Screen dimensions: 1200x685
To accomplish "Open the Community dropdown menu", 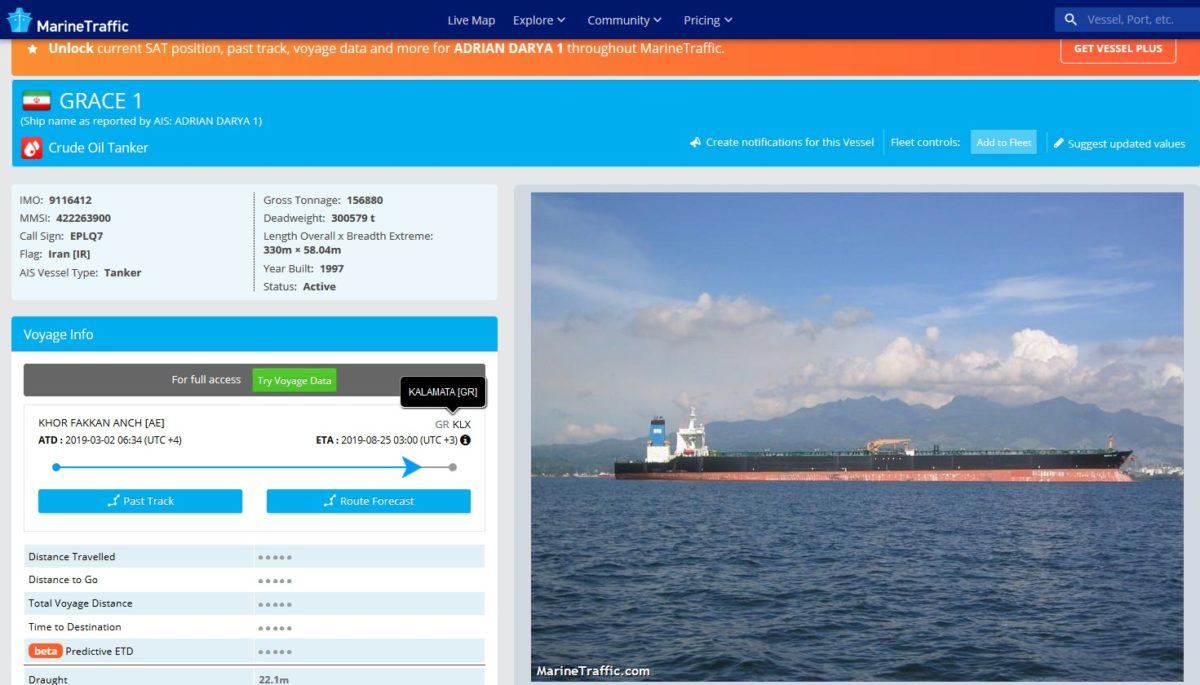I will (x=624, y=20).
